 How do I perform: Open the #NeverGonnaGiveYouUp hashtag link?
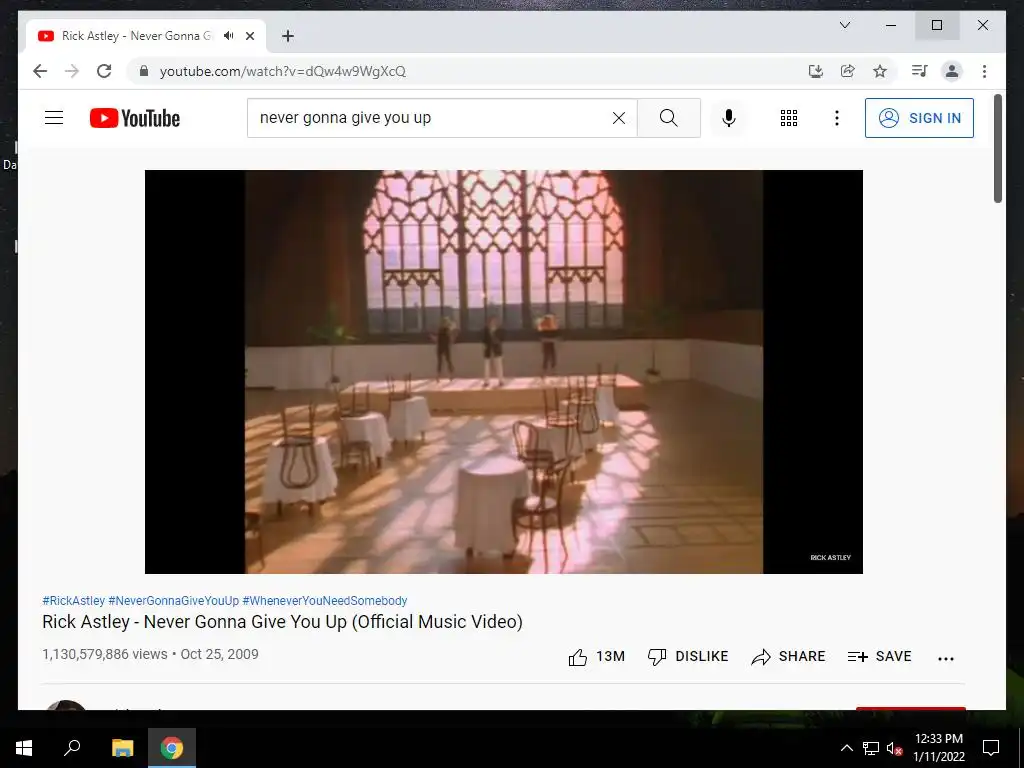pyautogui.click(x=174, y=601)
